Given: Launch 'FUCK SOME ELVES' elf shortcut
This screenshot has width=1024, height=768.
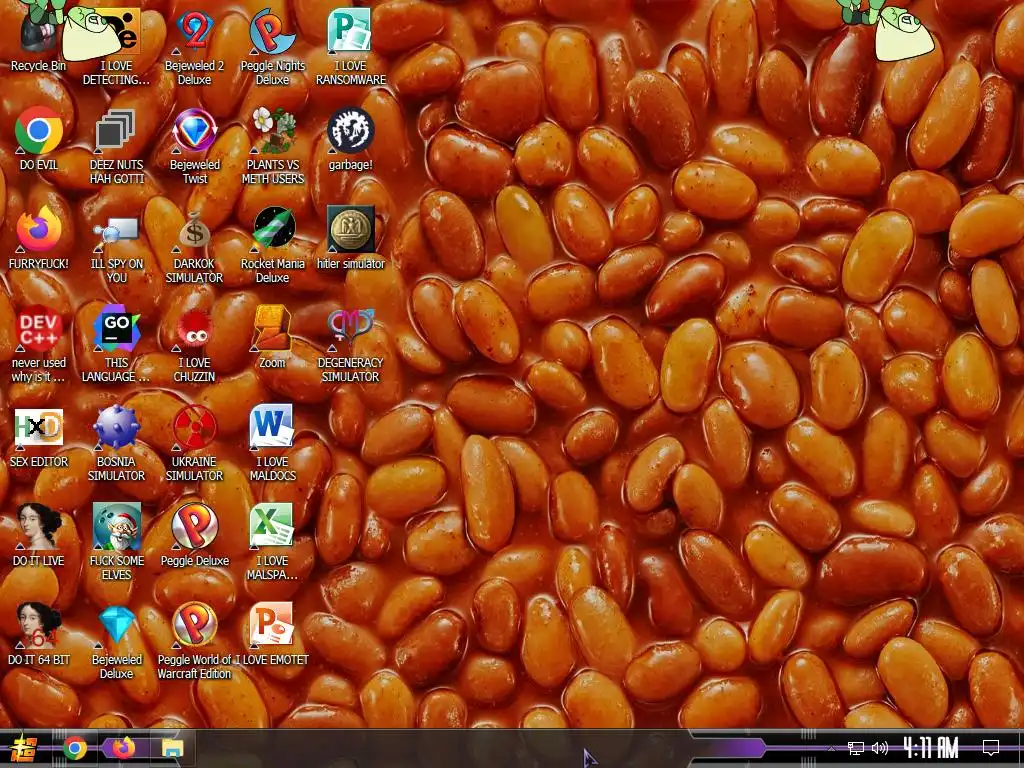Looking at the screenshot, I should (116, 541).
